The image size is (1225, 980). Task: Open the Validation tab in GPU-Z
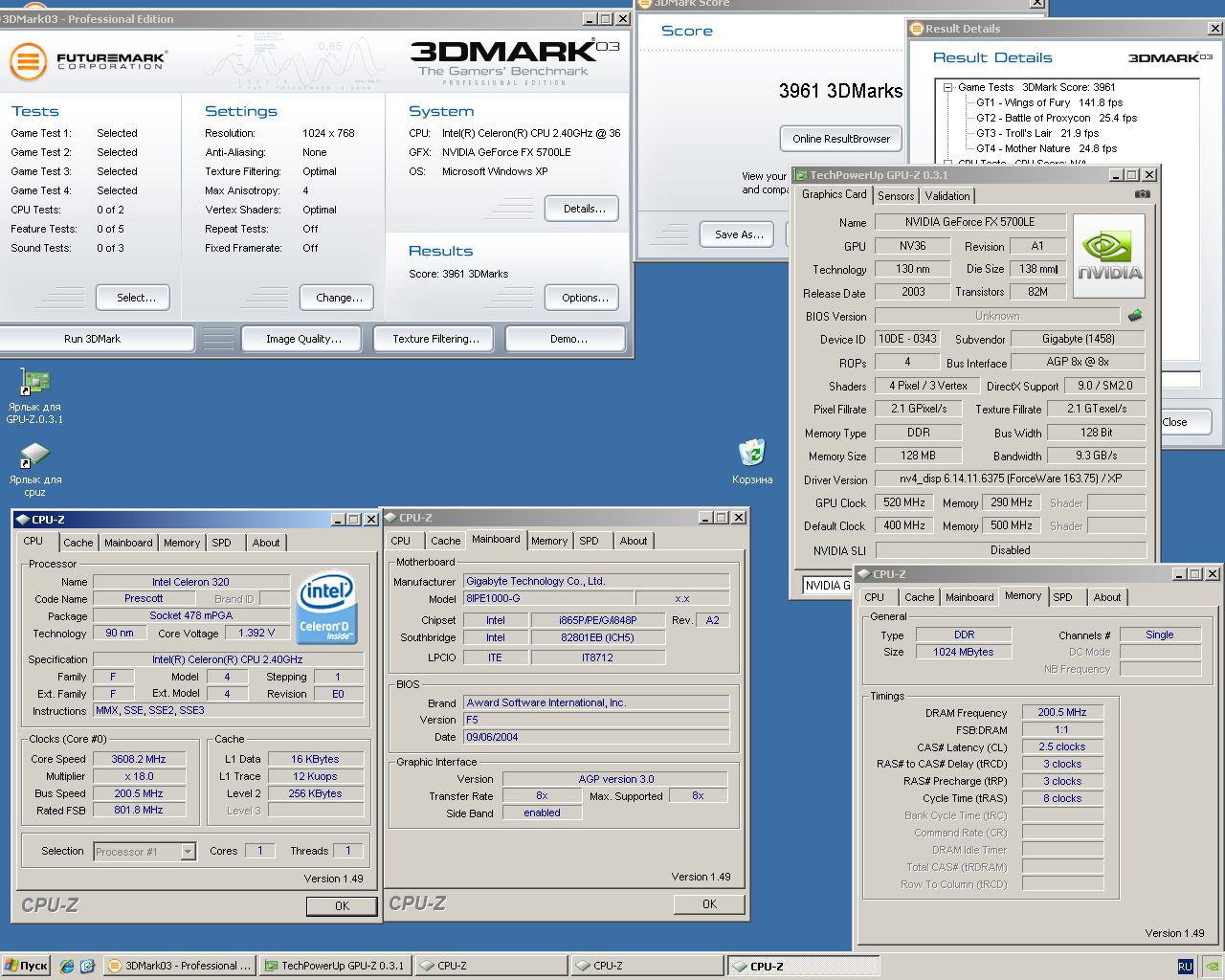(947, 195)
